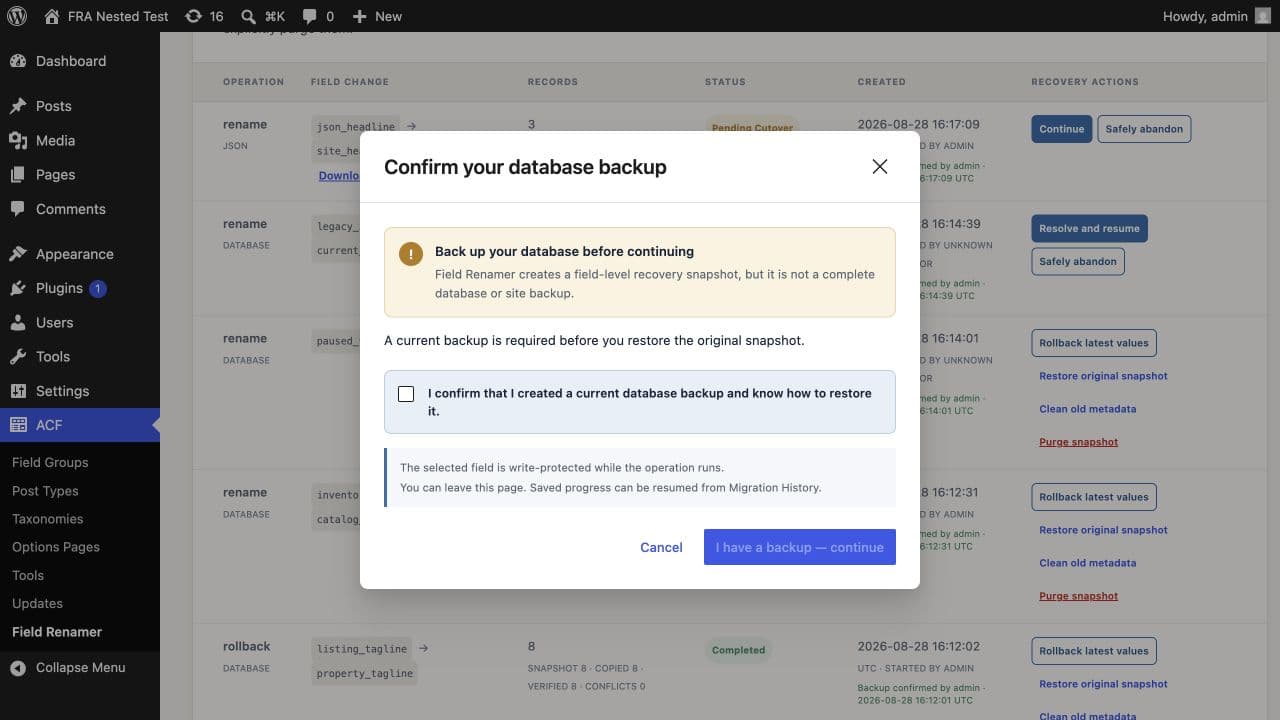
Task: Click the WordPress logo in admin bar
Action: (x=18, y=16)
